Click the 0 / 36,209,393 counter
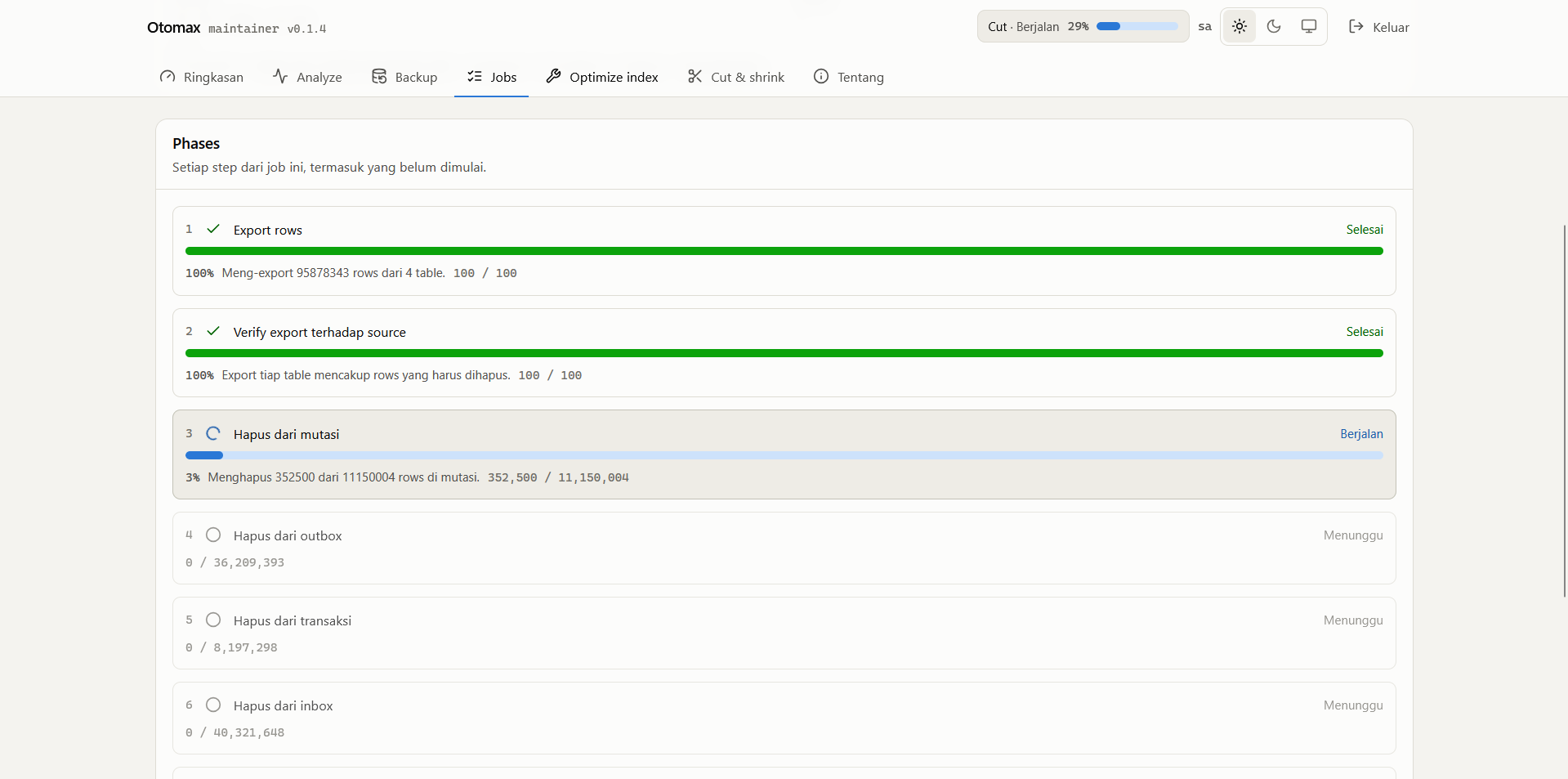The width and height of the screenshot is (1568, 779). pyautogui.click(x=235, y=562)
